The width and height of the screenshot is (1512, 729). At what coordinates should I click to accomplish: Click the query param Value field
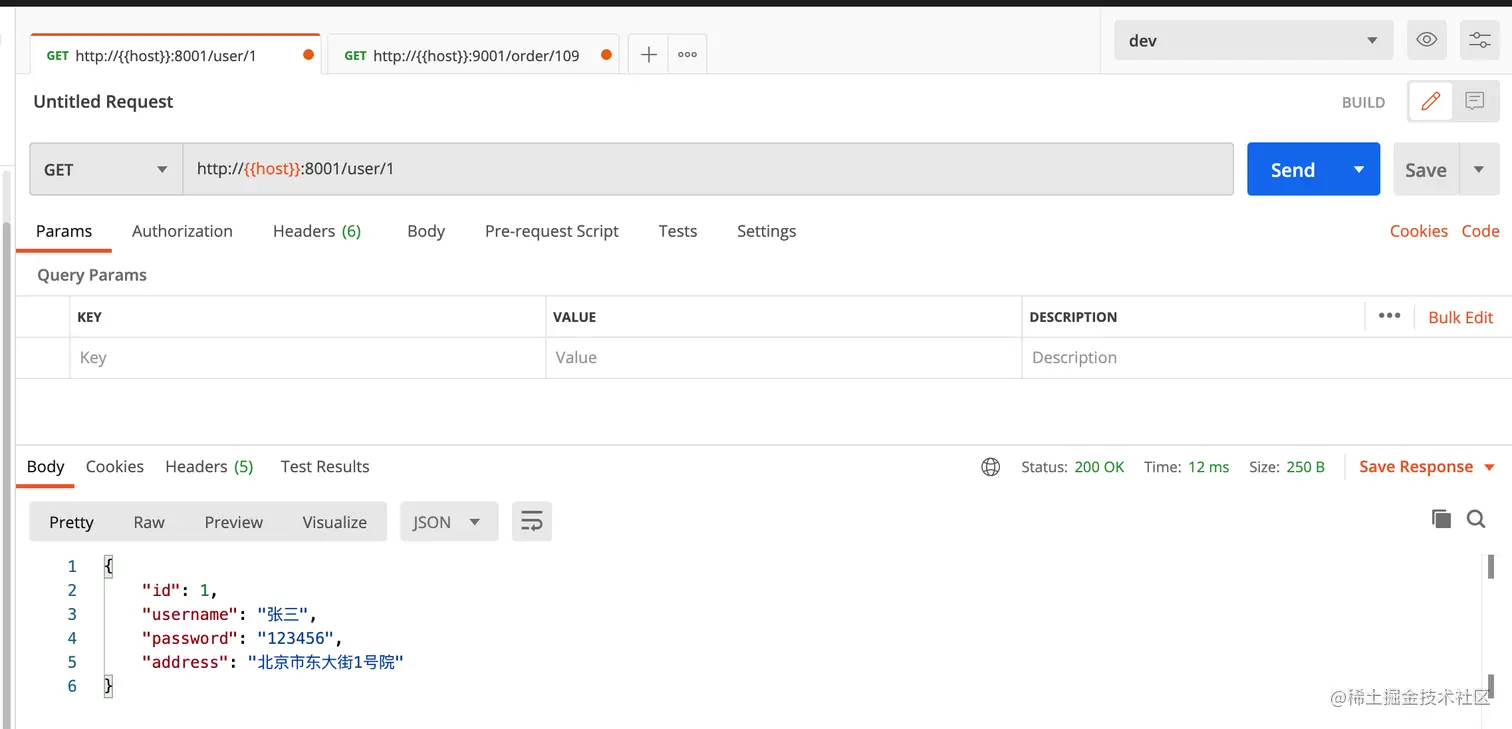click(783, 358)
